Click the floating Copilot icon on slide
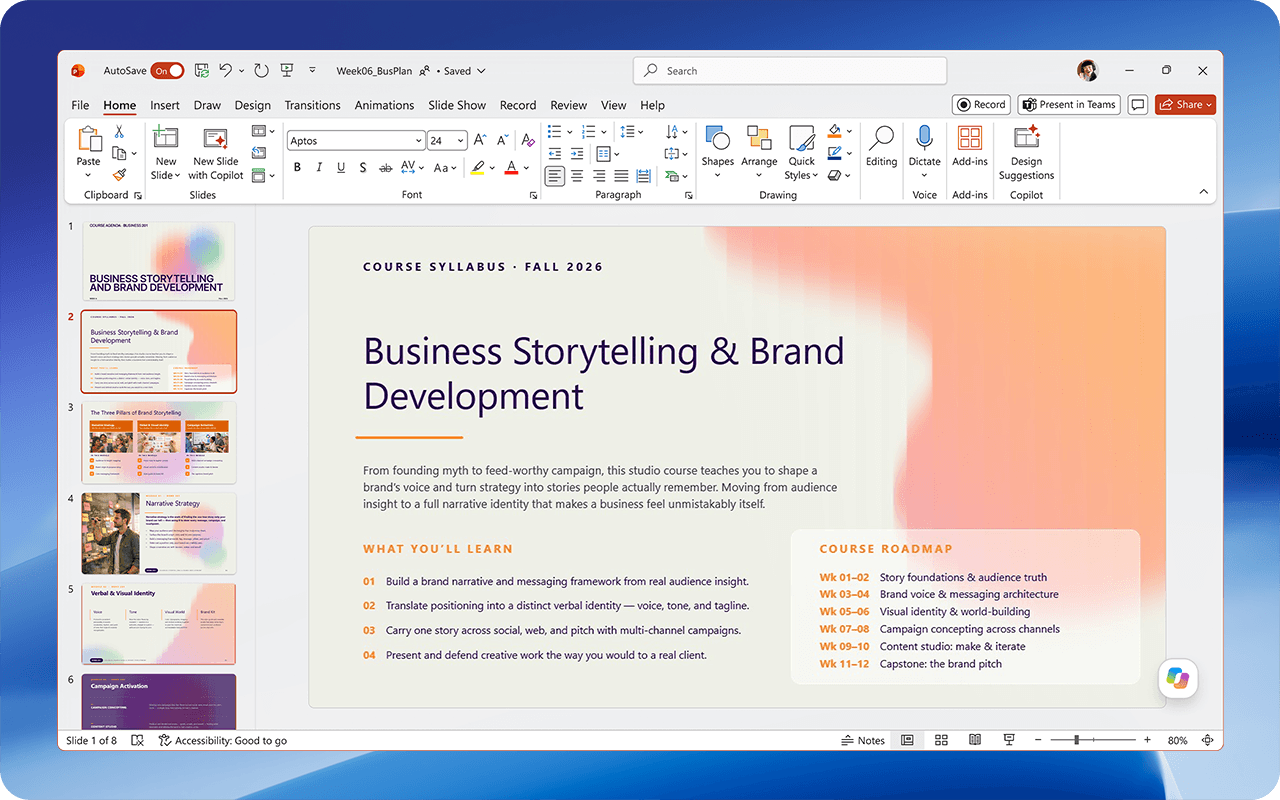The image size is (1280, 800). [1178, 679]
